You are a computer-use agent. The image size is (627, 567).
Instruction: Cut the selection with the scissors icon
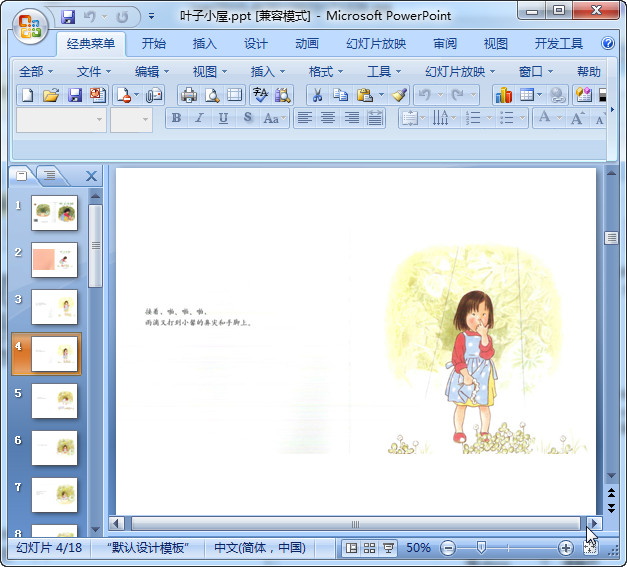coord(317,95)
